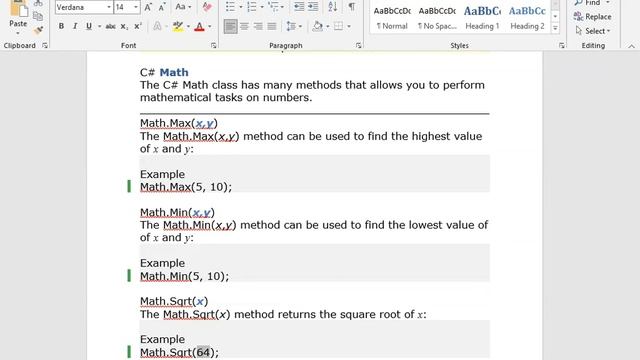Open the Paste options dropdown arrow
Screen dimensions: 640x360
point(18,33)
